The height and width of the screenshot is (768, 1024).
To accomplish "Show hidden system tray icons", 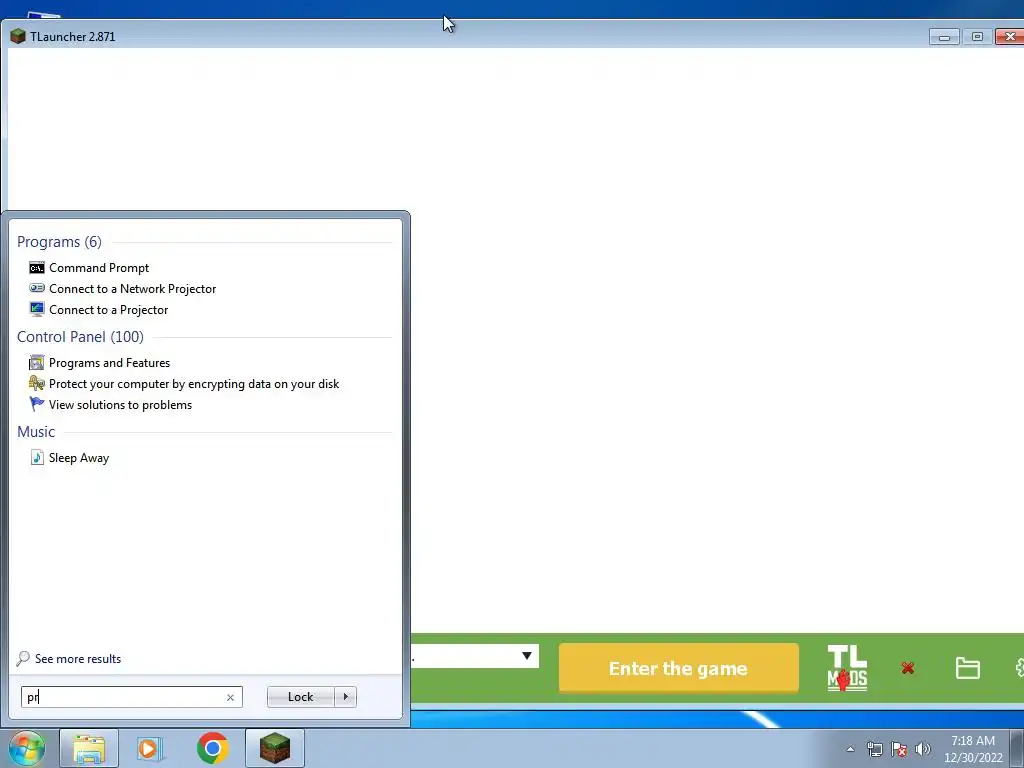I will (x=850, y=749).
